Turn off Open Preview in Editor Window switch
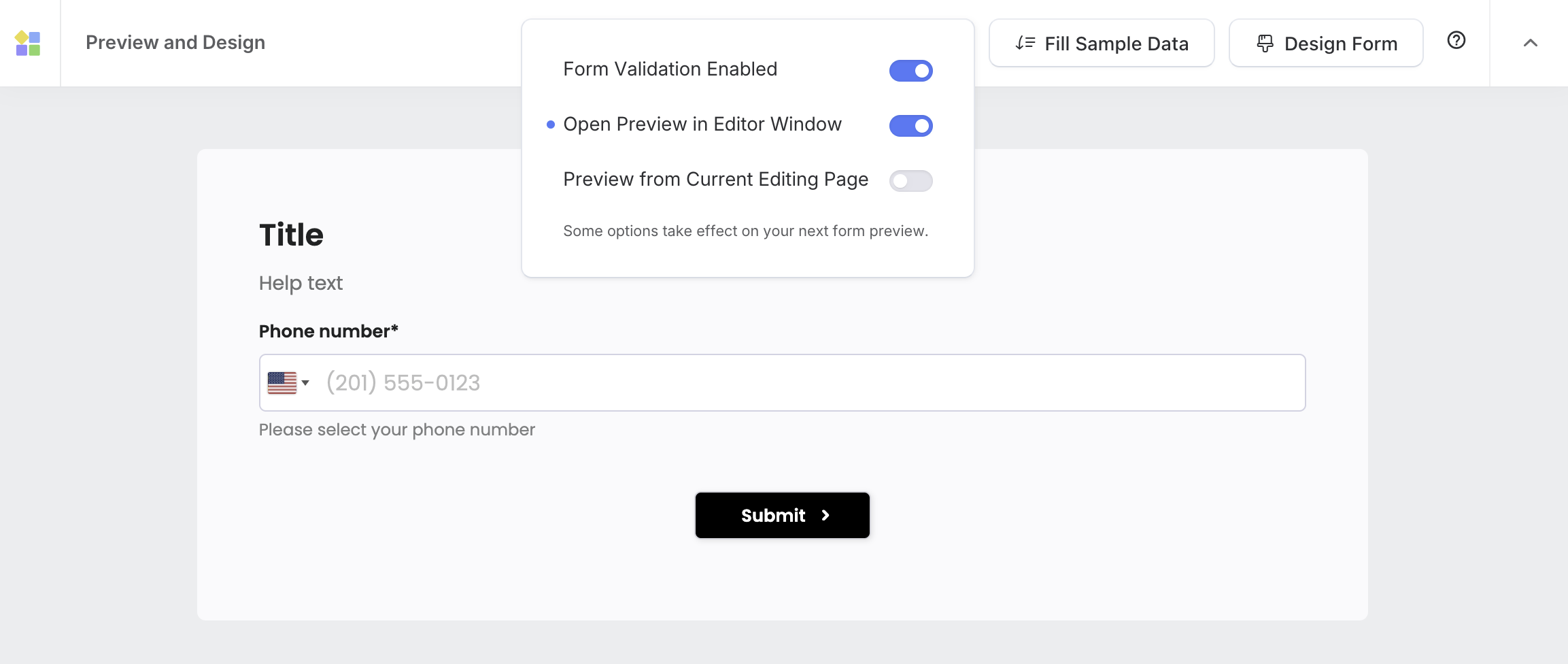Screen dimensions: 1568x664 910,126
